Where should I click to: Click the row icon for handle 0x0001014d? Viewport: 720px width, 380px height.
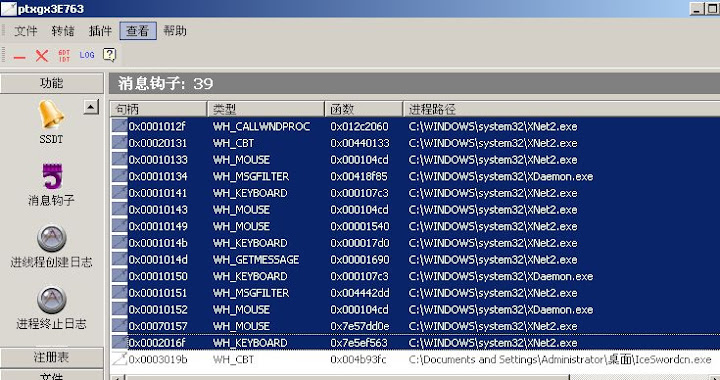[119, 259]
